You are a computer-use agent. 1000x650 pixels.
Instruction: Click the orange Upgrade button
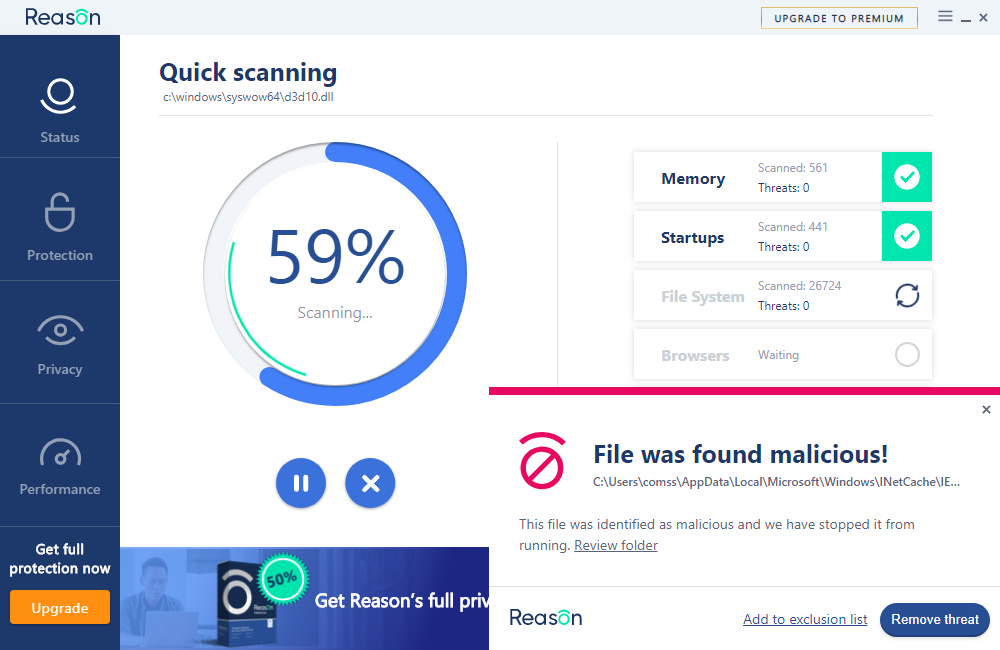(x=60, y=607)
